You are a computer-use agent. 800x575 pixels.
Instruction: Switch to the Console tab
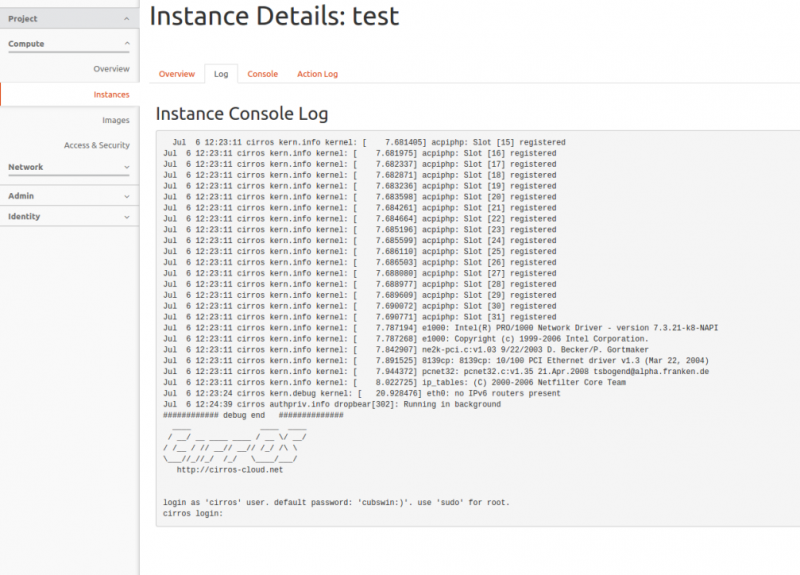[262, 74]
